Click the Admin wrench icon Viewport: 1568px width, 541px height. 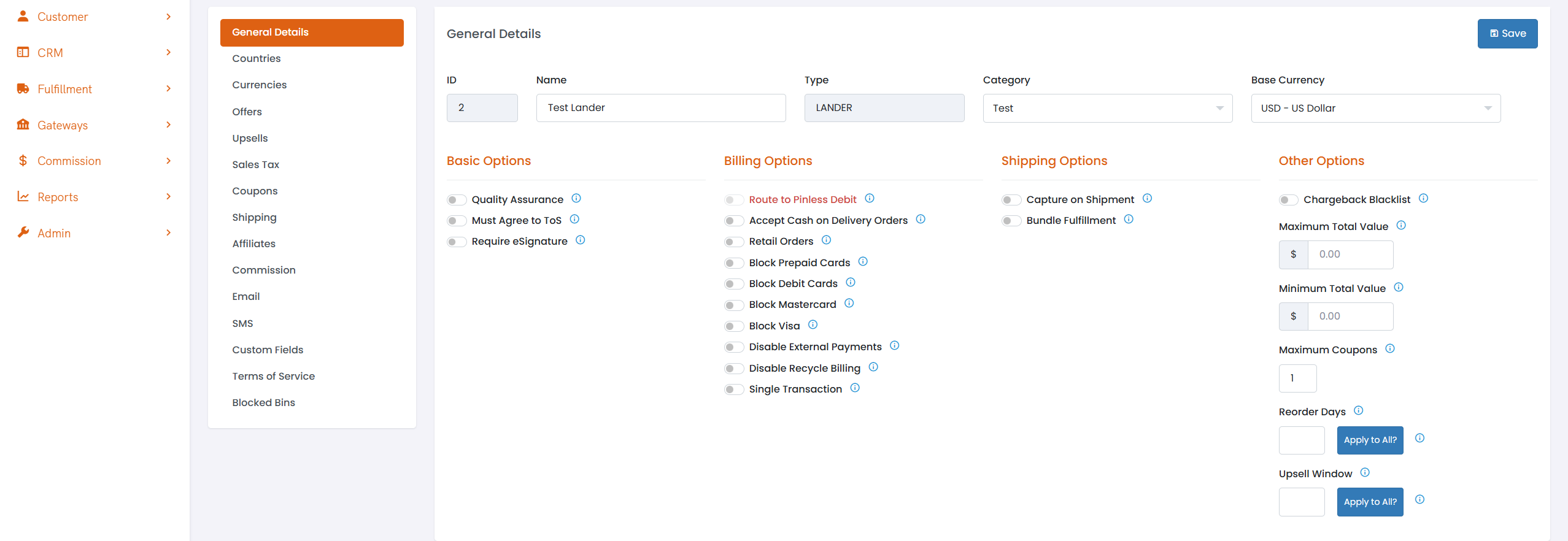23,232
